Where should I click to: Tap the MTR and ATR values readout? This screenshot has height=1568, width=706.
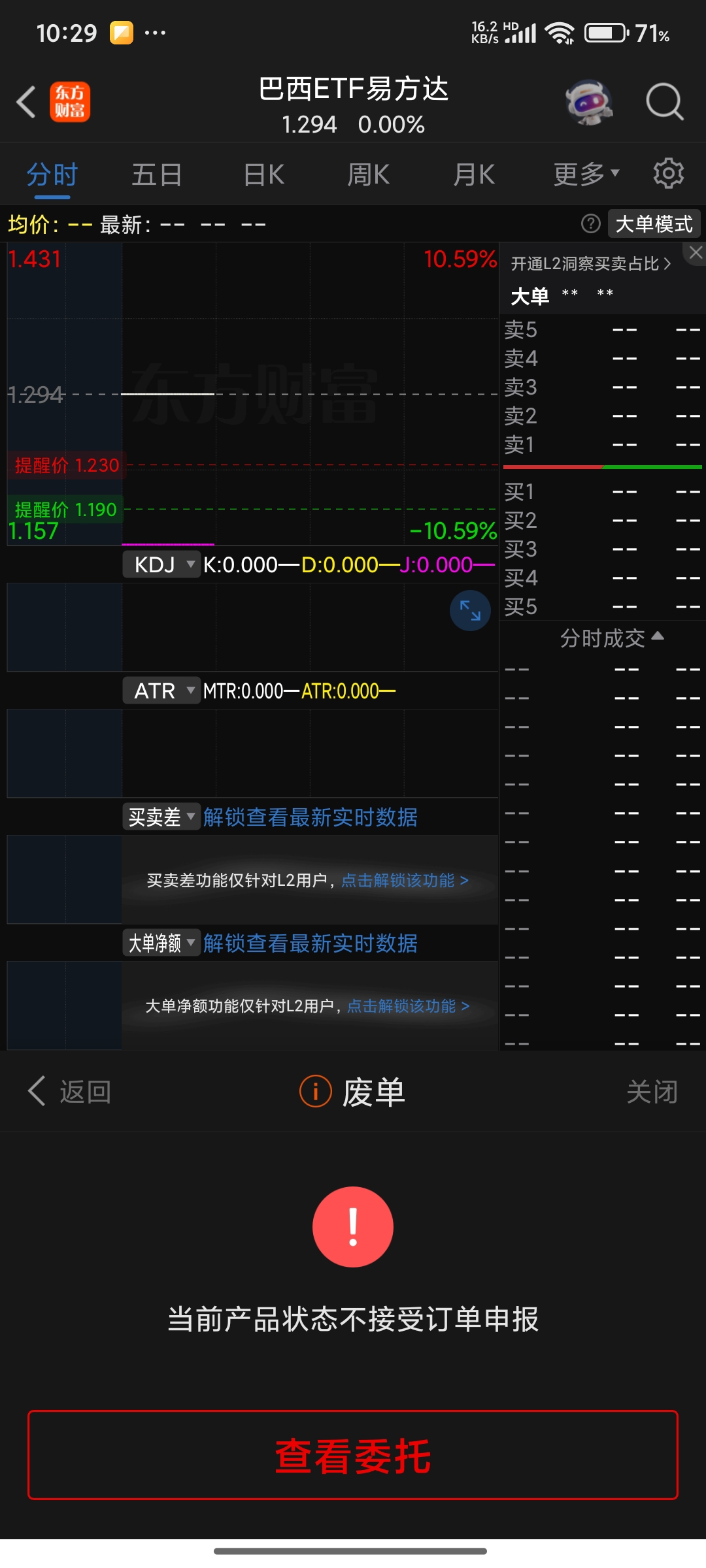coord(299,691)
